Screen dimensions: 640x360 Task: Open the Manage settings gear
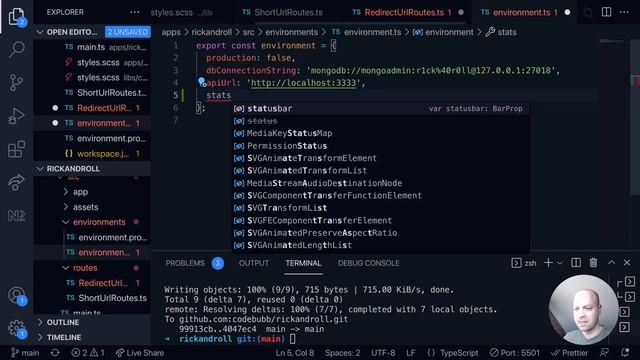coord(16,329)
